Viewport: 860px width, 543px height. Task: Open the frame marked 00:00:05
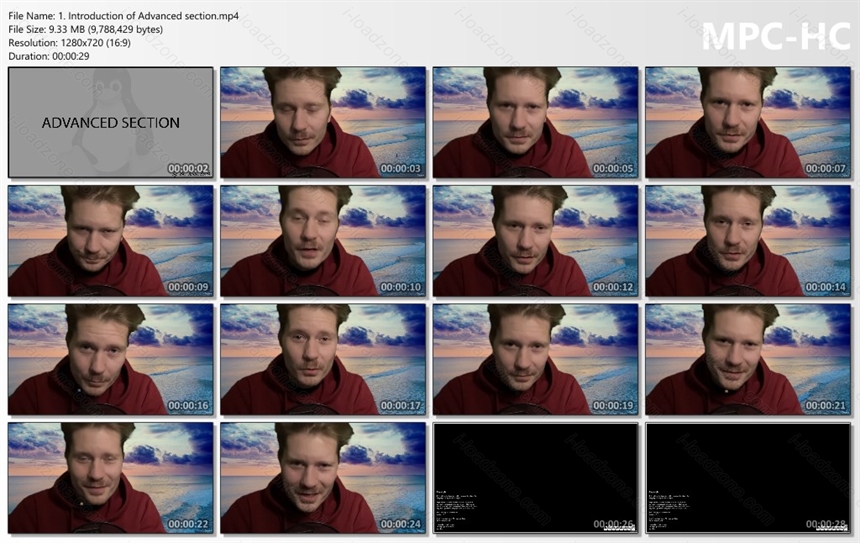pyautogui.click(x=535, y=122)
